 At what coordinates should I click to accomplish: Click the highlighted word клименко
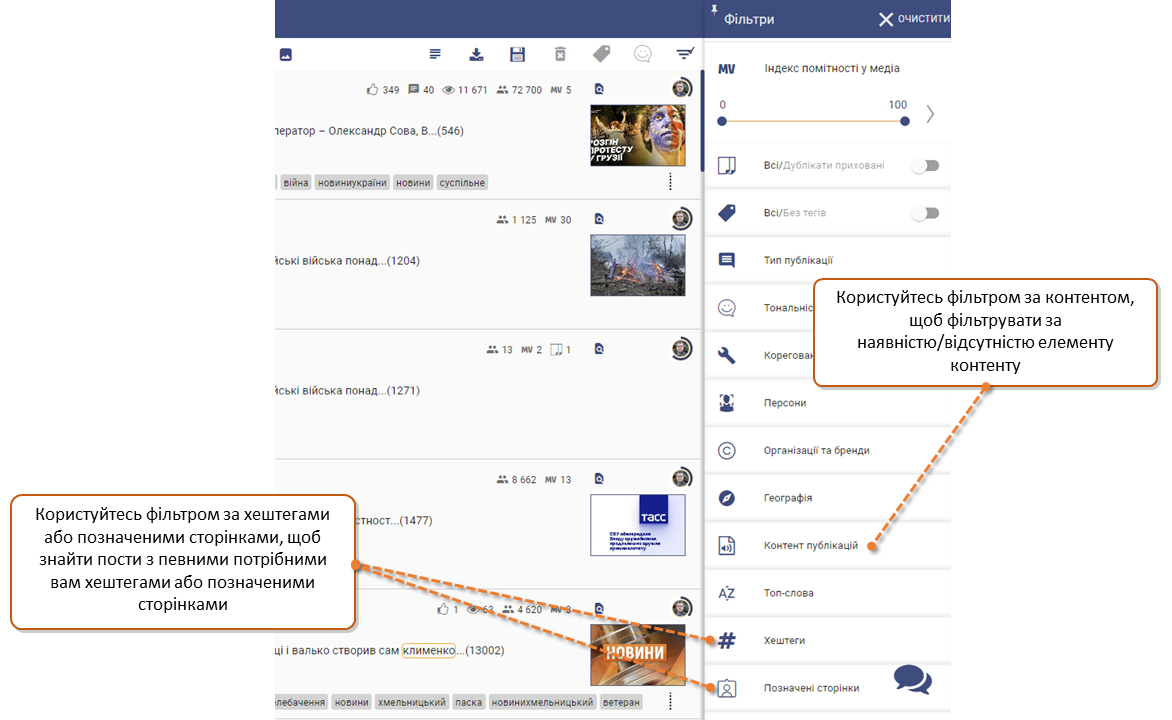click(429, 650)
